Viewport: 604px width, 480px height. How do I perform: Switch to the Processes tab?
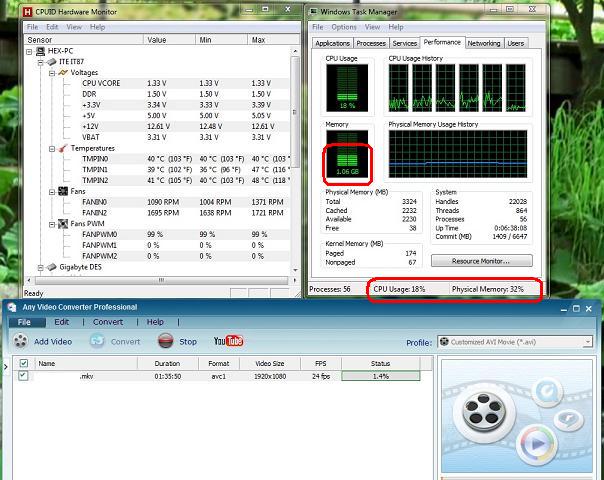[371, 44]
